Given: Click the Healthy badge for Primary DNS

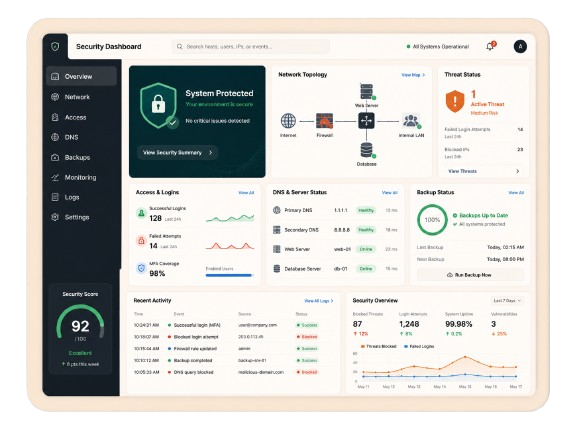Looking at the screenshot, I should point(366,210).
